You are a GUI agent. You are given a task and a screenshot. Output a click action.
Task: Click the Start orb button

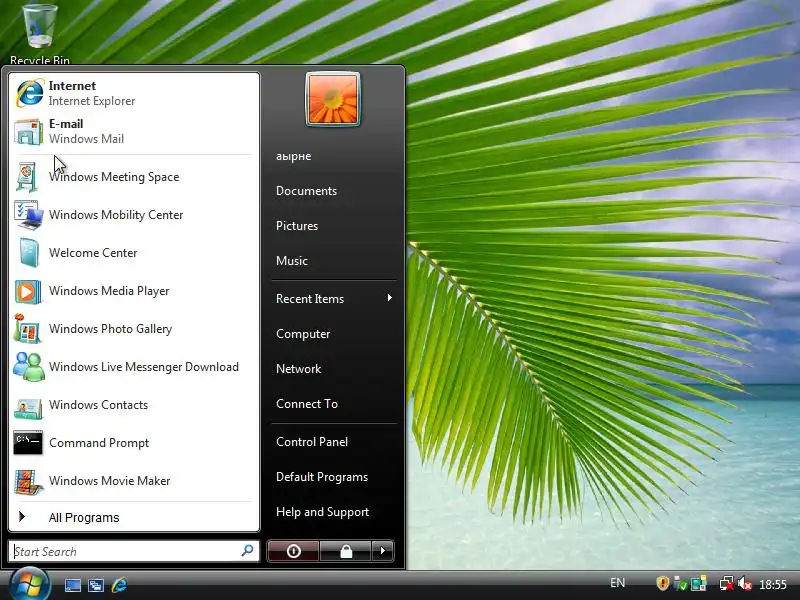point(30,584)
